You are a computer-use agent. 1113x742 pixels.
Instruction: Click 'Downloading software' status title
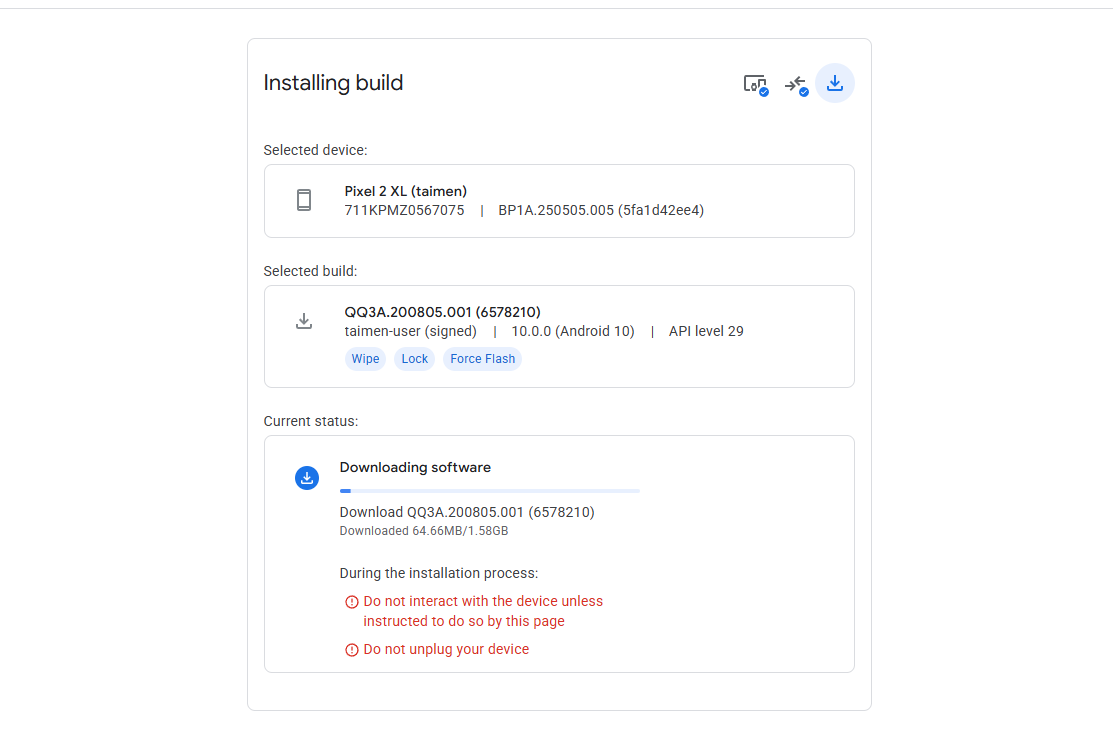[415, 467]
